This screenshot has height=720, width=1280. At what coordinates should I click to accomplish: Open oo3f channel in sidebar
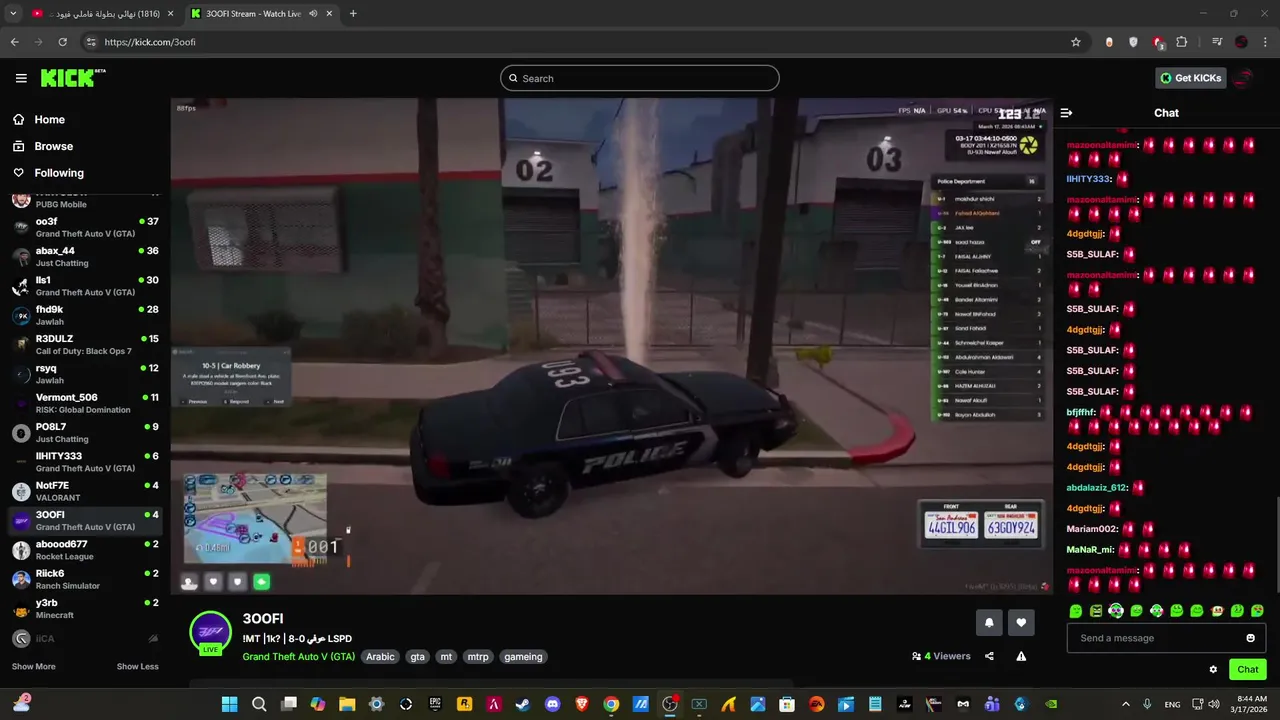[x=85, y=228]
